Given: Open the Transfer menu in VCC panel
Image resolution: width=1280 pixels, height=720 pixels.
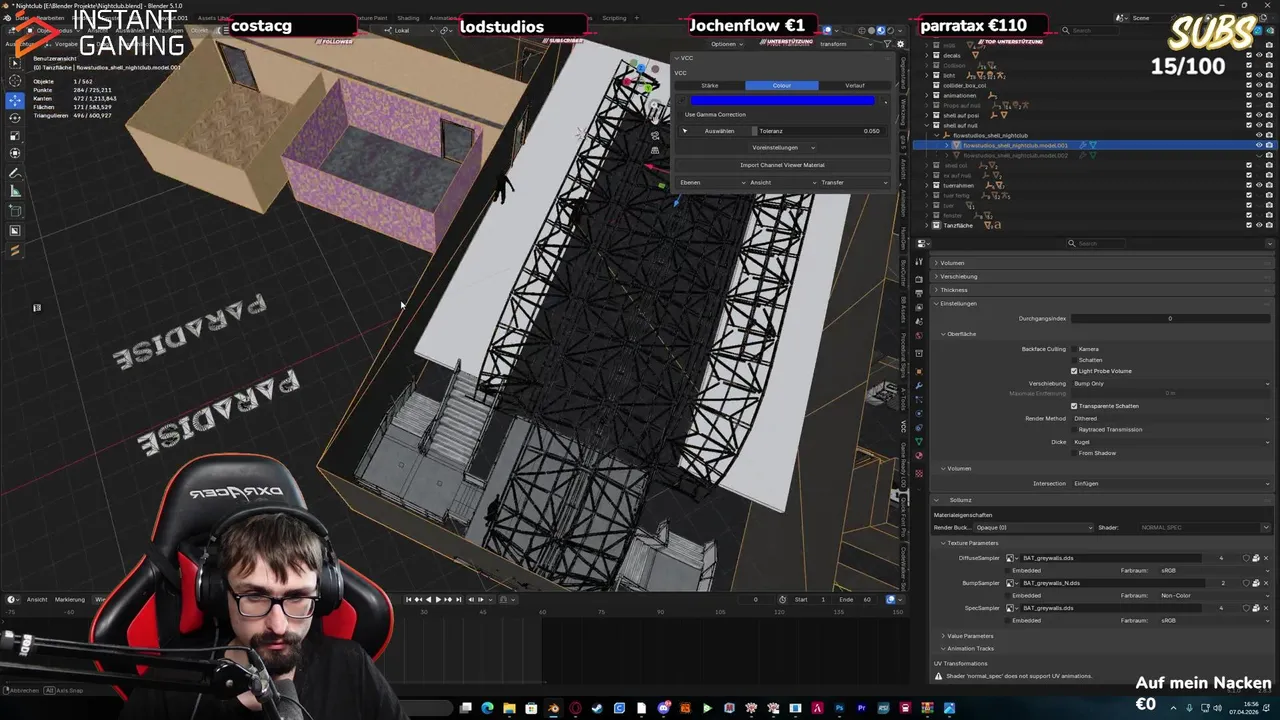Looking at the screenshot, I should [x=854, y=182].
